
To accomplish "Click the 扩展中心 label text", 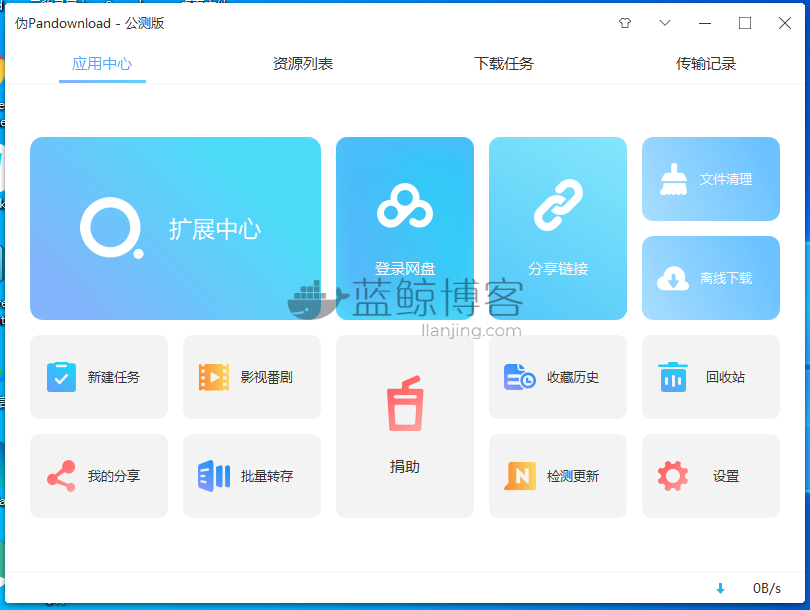I will pos(215,229).
